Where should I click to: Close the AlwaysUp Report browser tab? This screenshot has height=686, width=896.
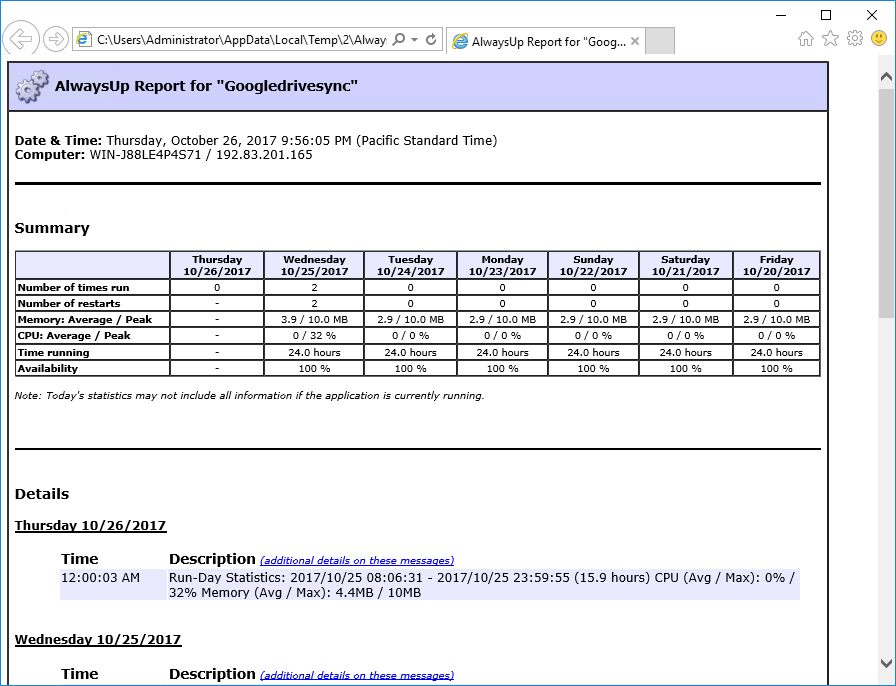point(635,41)
